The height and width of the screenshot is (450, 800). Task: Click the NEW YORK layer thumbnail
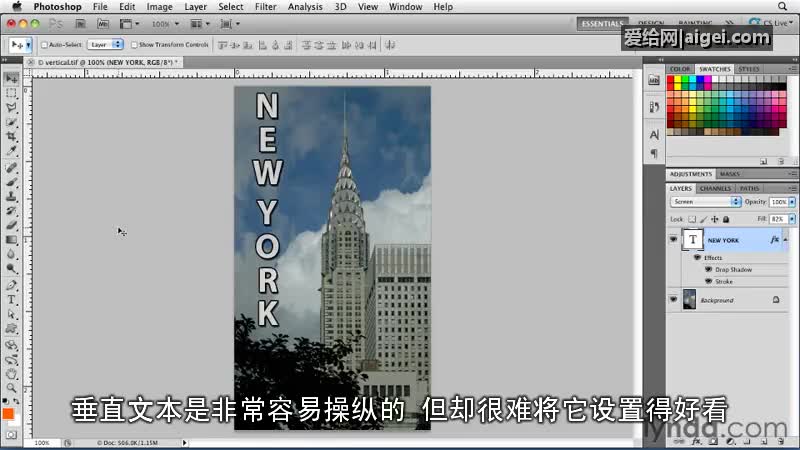(x=692, y=240)
